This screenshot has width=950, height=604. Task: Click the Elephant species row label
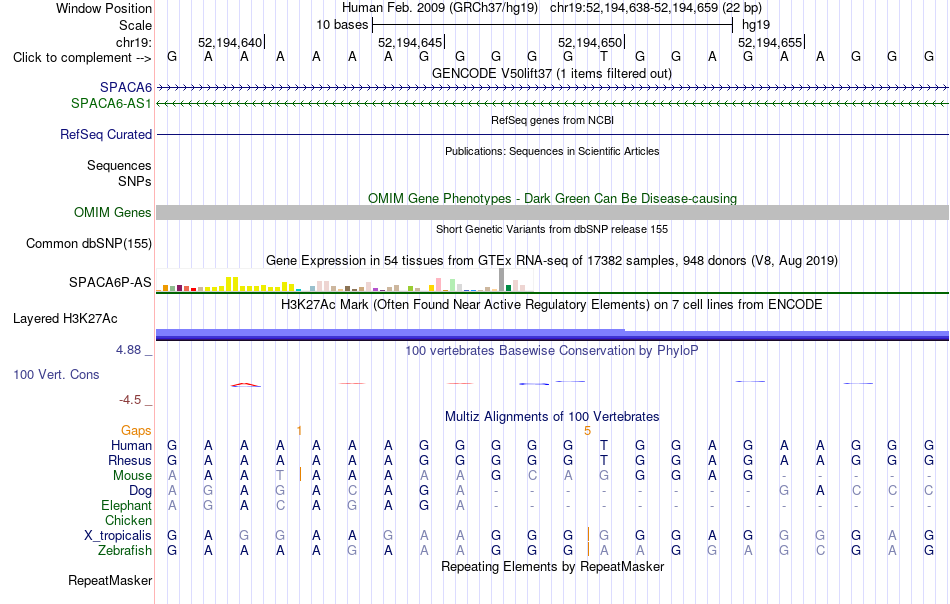(x=126, y=505)
